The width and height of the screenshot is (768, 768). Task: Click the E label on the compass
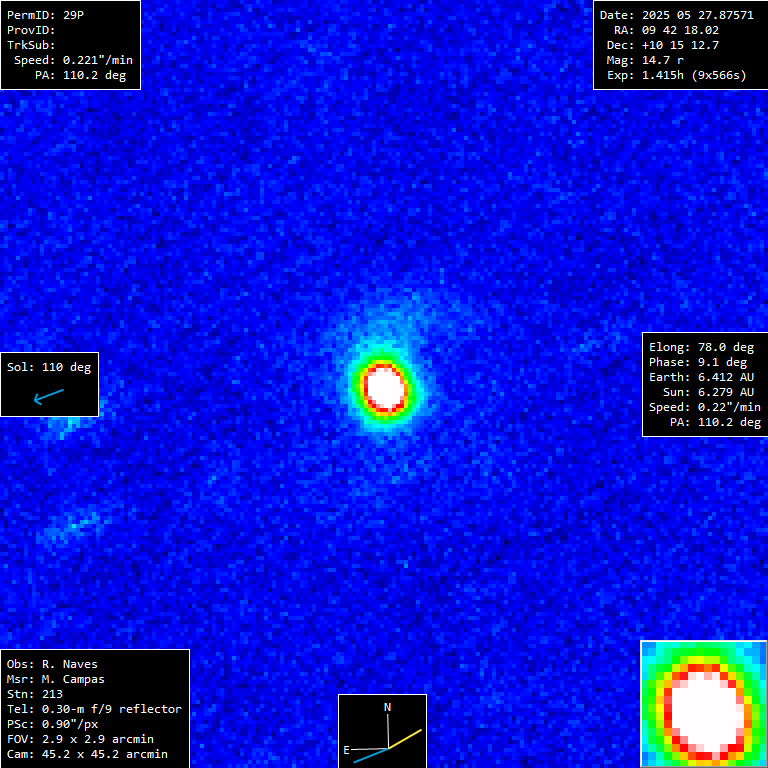tap(347, 748)
